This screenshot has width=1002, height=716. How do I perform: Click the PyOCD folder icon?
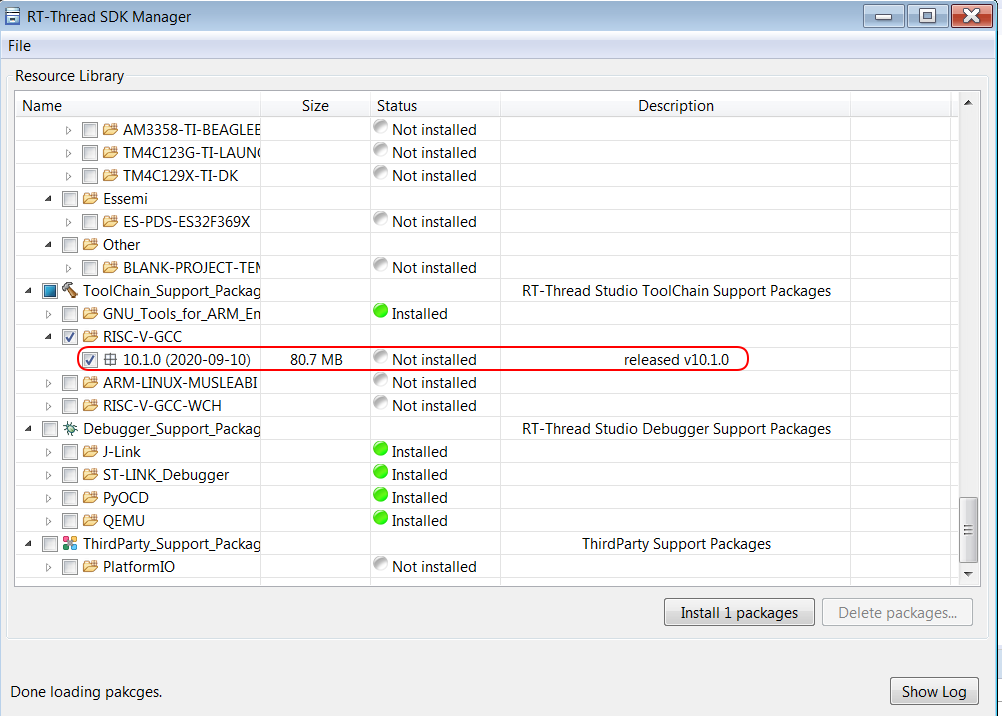tap(90, 498)
